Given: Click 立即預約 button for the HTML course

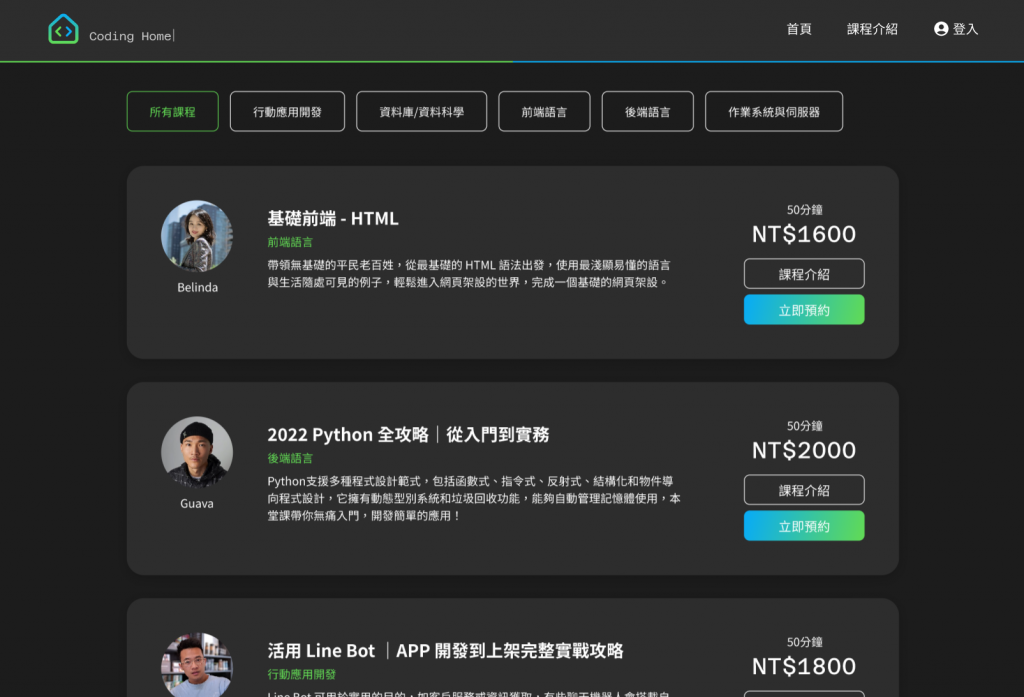Looking at the screenshot, I should 804,310.
